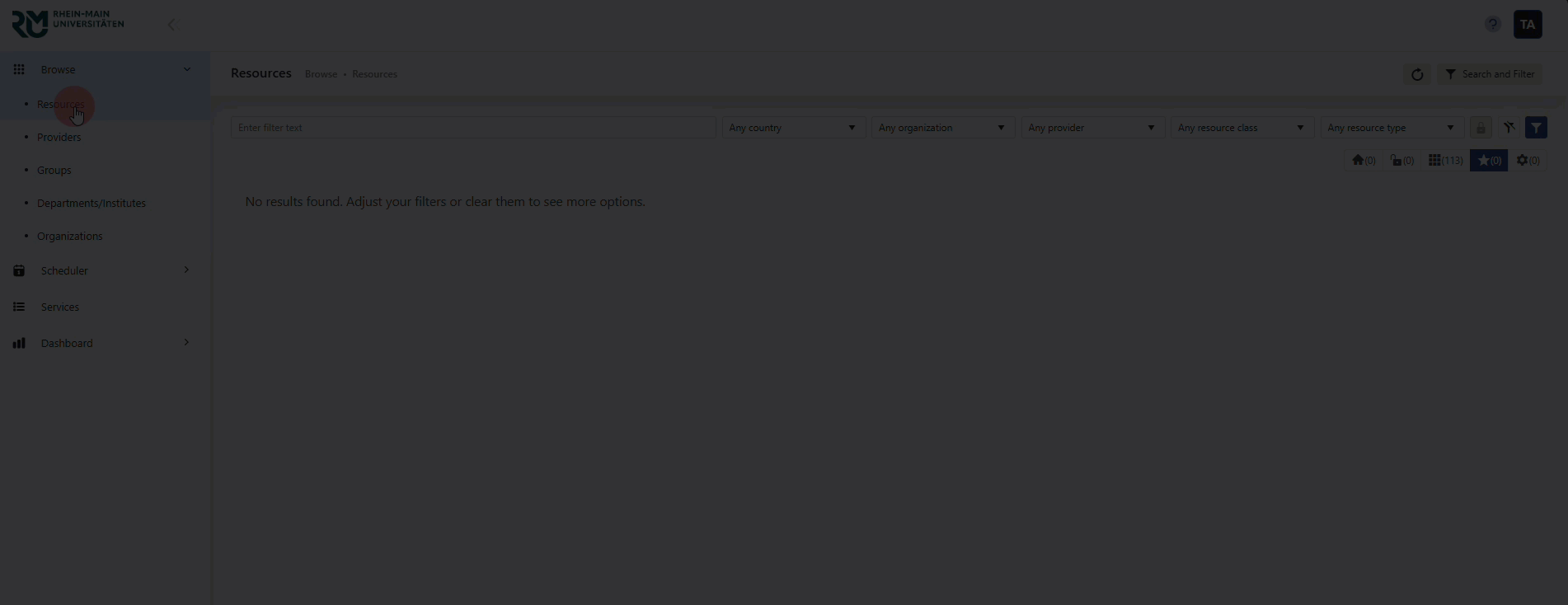Open the Any resource type dropdown
Image resolution: width=1568 pixels, height=605 pixels.
tap(1392, 128)
